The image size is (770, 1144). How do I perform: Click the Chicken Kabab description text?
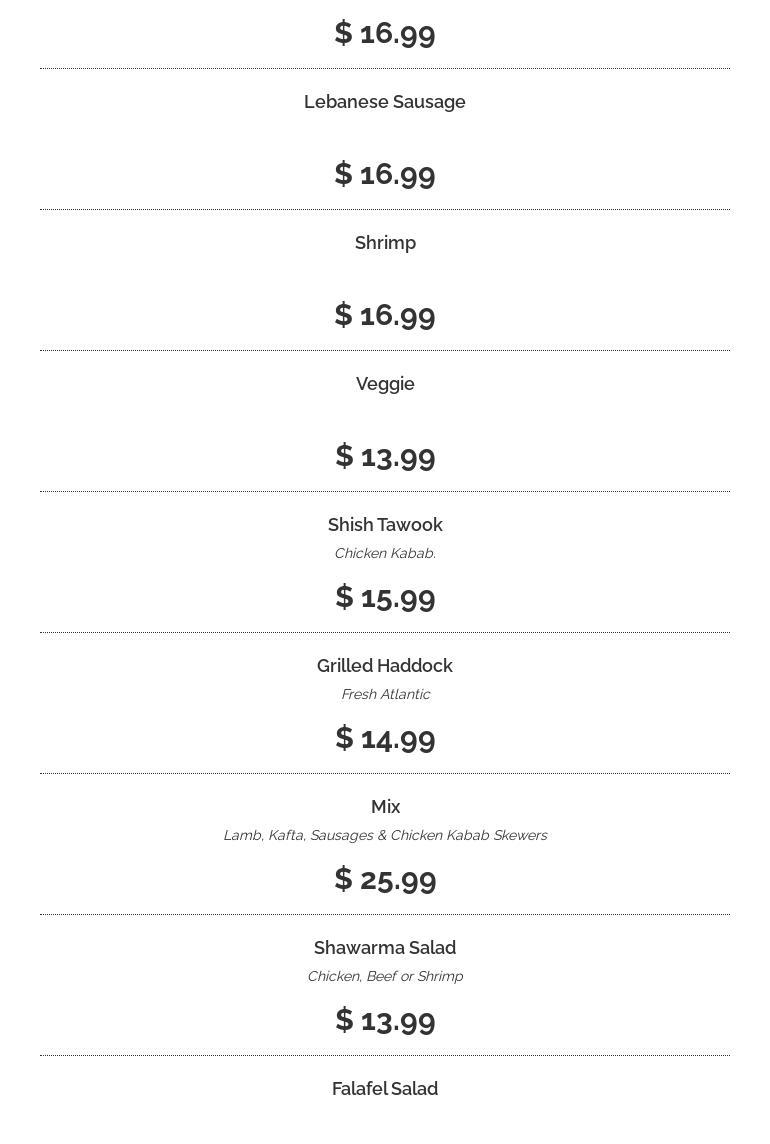point(385,553)
